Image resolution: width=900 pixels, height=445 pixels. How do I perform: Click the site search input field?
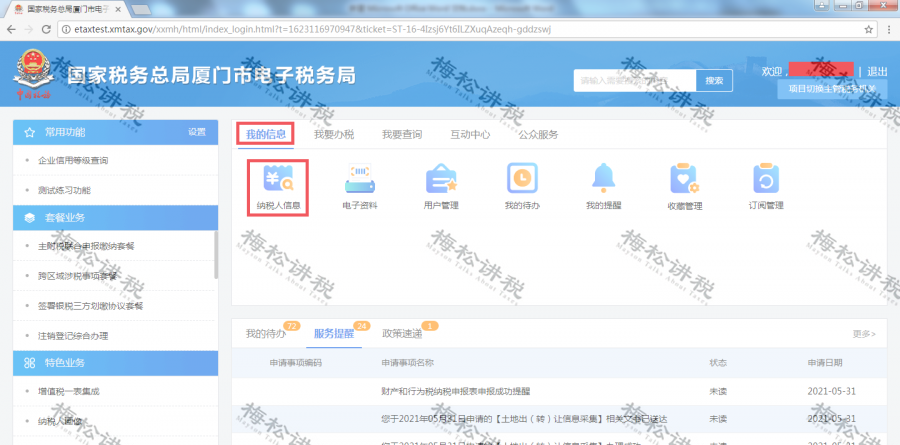[x=635, y=81]
